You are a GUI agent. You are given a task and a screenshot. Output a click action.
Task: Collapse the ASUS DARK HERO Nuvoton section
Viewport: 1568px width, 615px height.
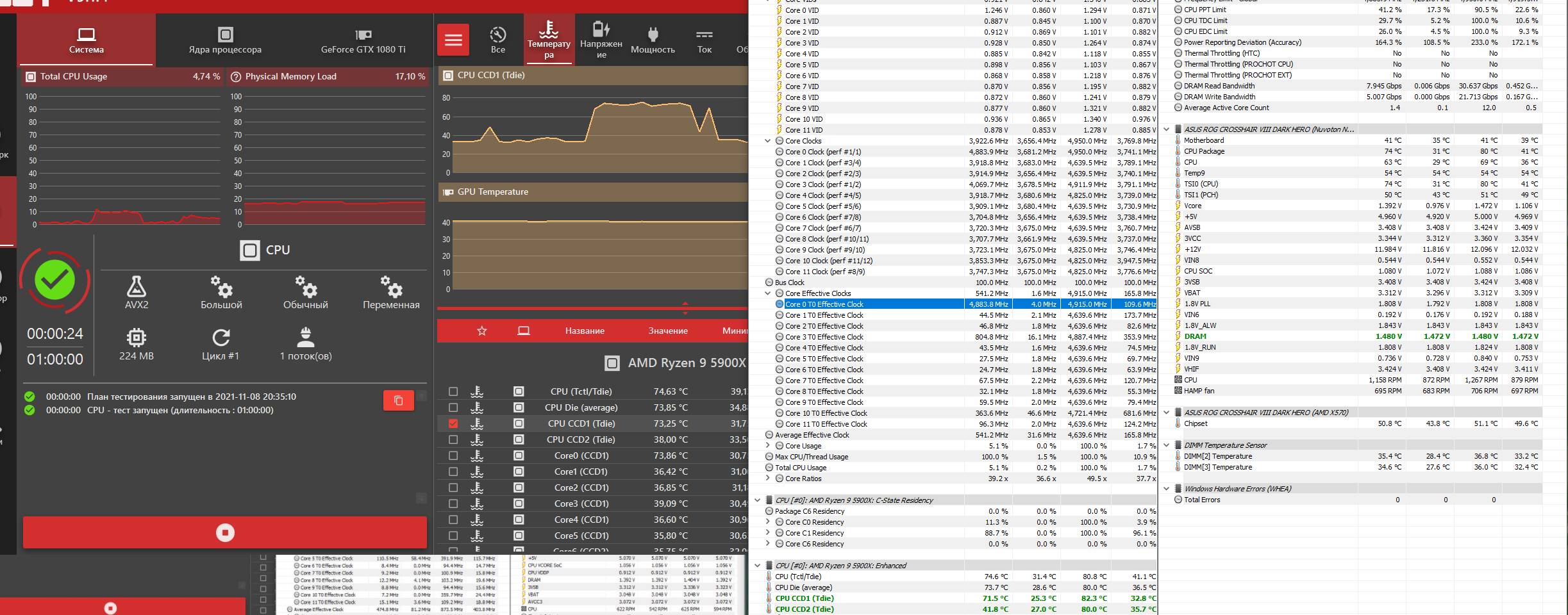[x=1166, y=129]
